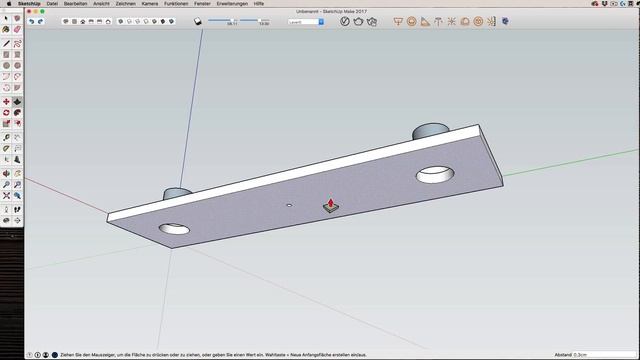
Task: Open the Erweiterungen menu
Action: (232, 4)
